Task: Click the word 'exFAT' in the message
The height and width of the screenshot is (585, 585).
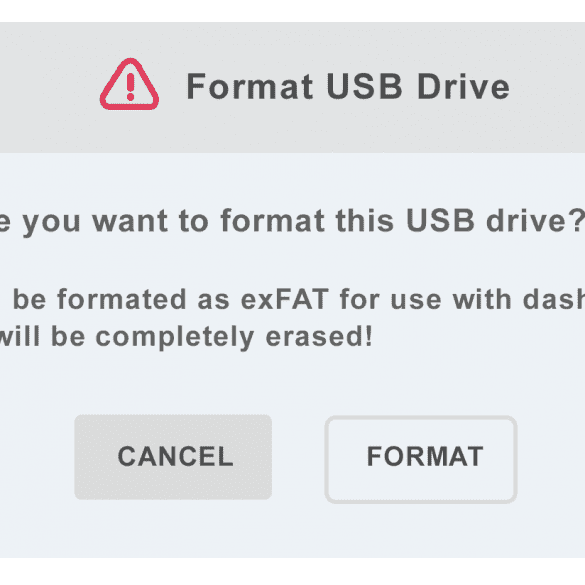Action: point(285,300)
